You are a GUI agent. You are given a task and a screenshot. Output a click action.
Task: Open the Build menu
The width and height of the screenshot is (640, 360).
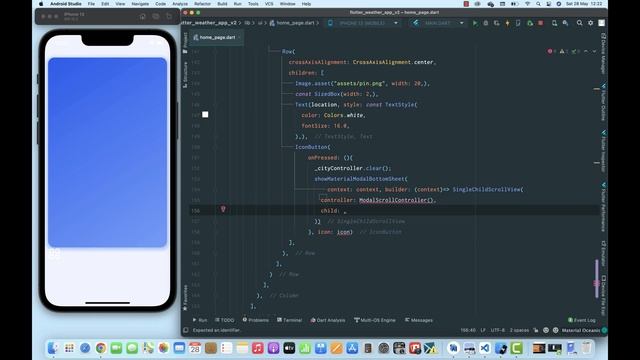point(222,4)
